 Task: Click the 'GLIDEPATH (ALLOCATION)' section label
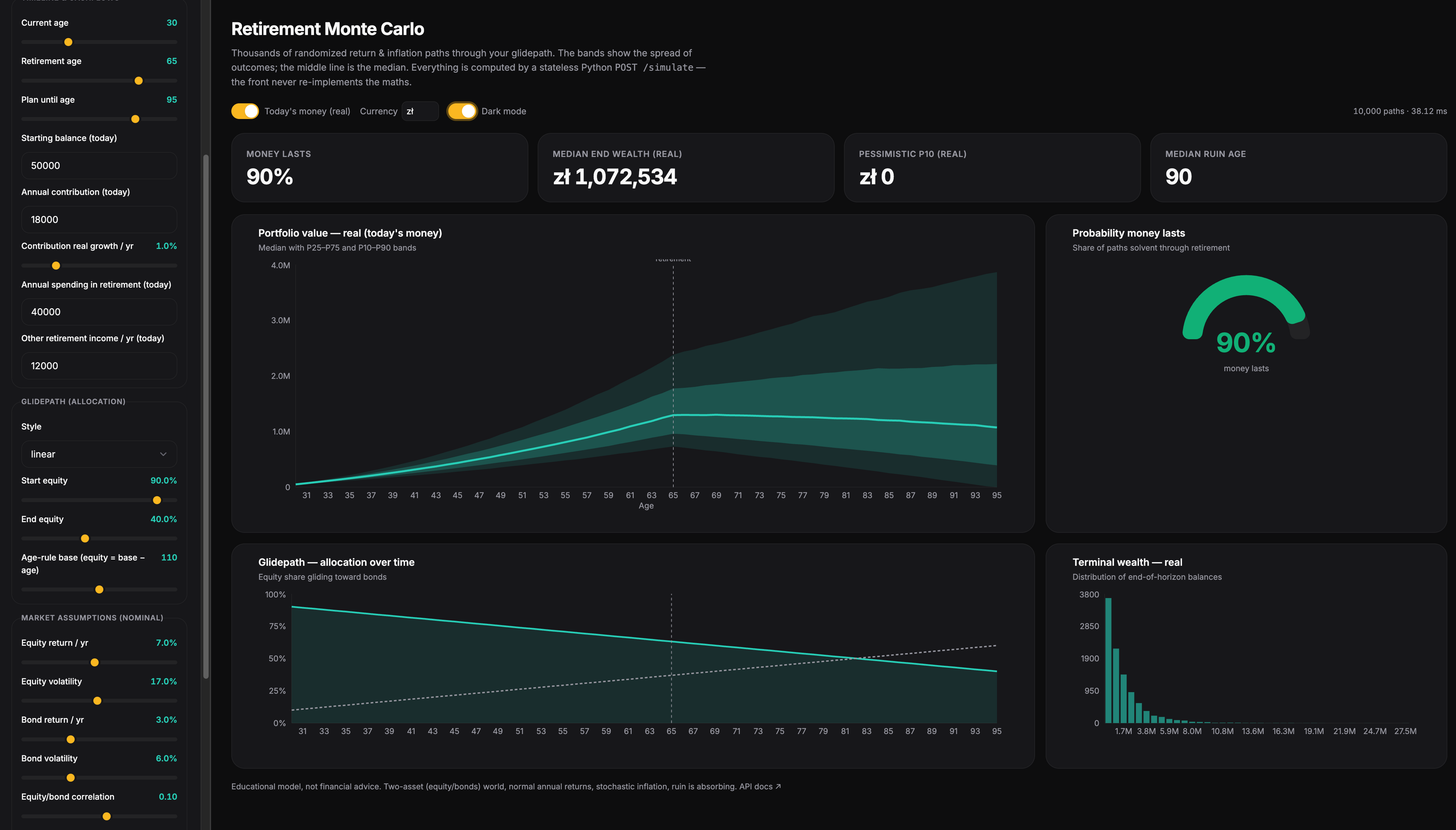(x=73, y=401)
